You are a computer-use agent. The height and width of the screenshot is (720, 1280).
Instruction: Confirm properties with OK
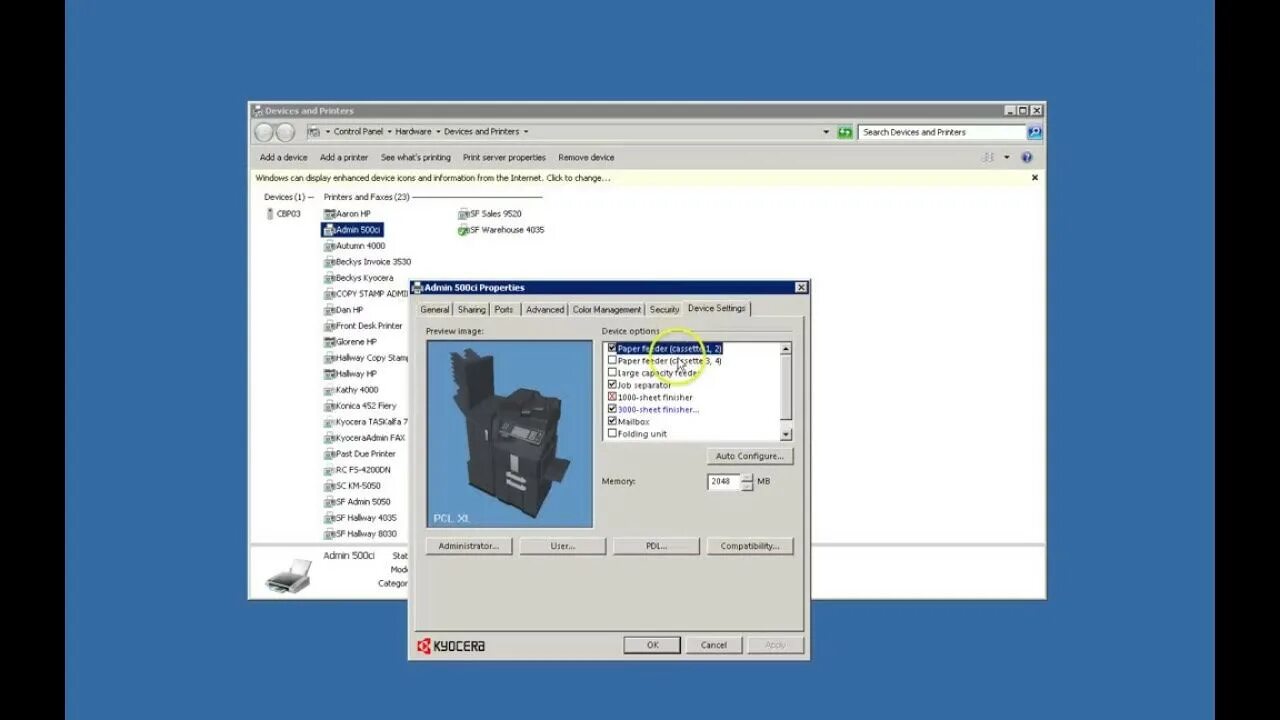point(652,645)
